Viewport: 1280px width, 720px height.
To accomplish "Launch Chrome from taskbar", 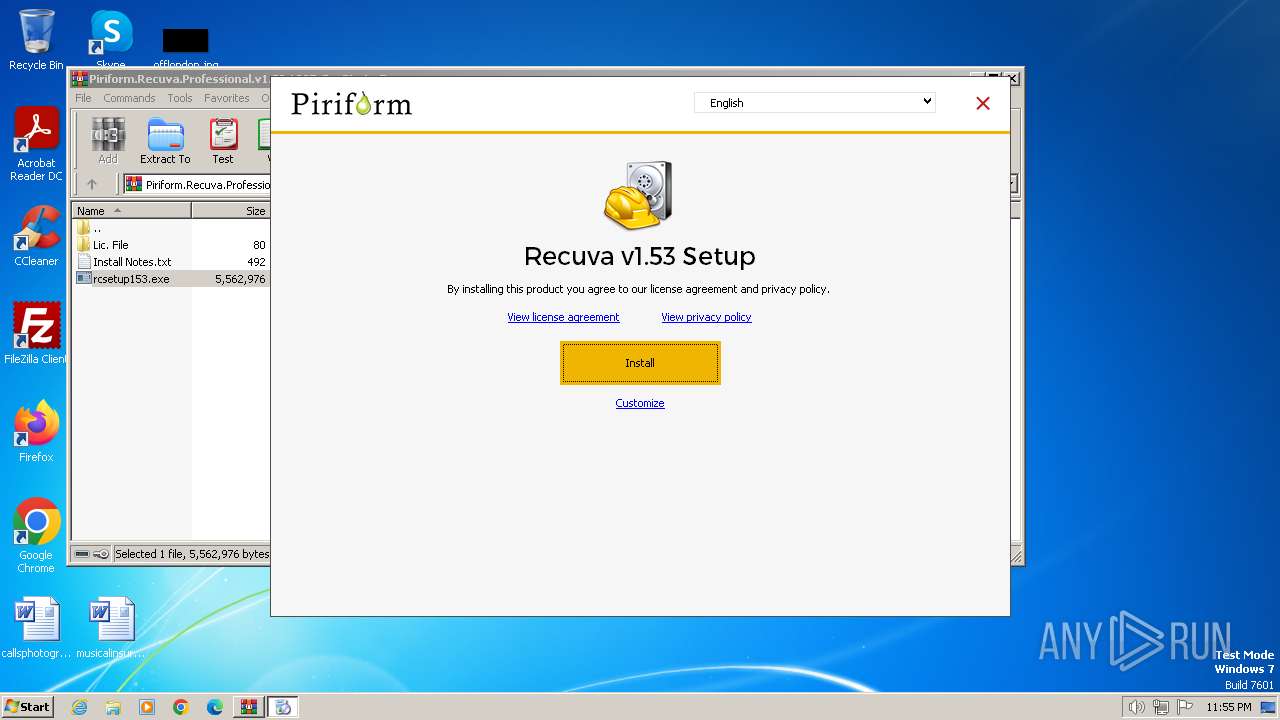I will 181,707.
